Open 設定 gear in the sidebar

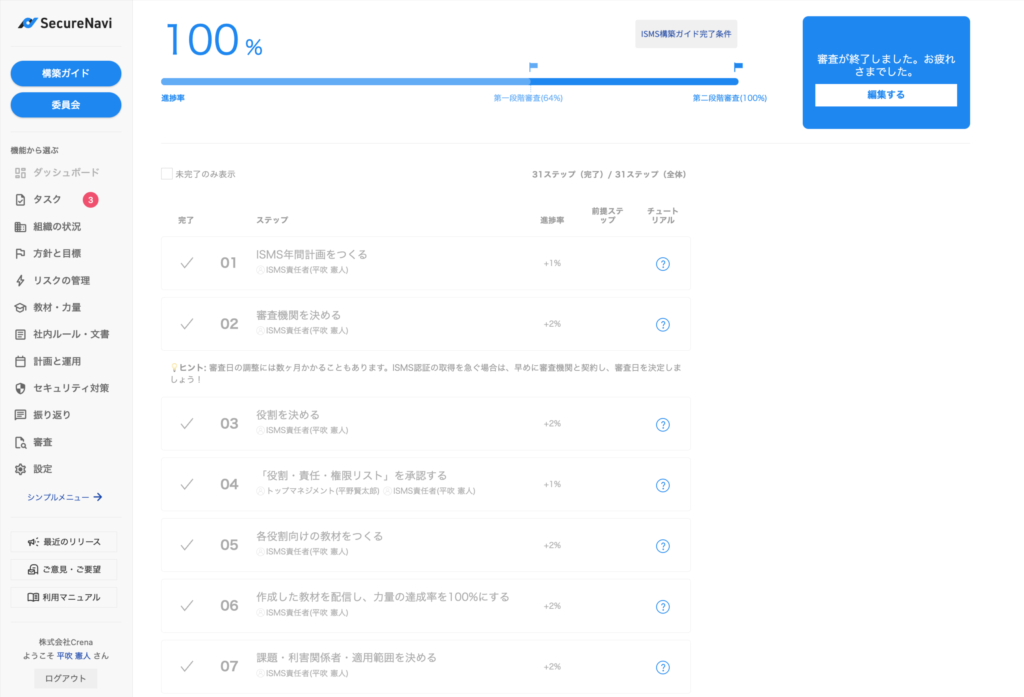click(x=42, y=469)
